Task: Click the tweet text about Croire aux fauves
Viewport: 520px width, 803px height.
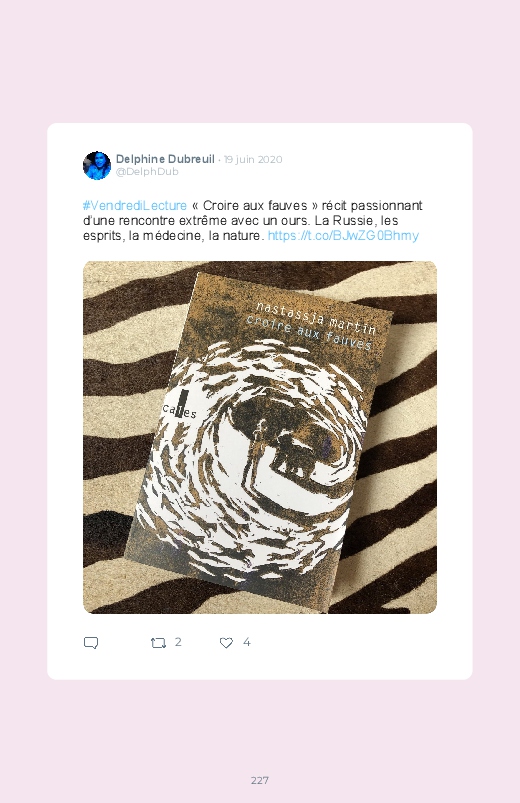Action: [x=253, y=221]
